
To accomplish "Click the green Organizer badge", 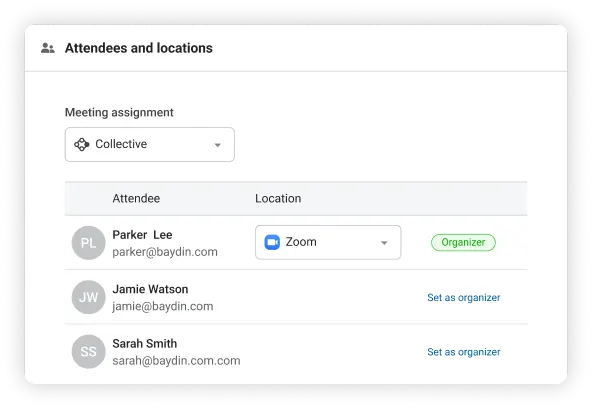I will 463,242.
